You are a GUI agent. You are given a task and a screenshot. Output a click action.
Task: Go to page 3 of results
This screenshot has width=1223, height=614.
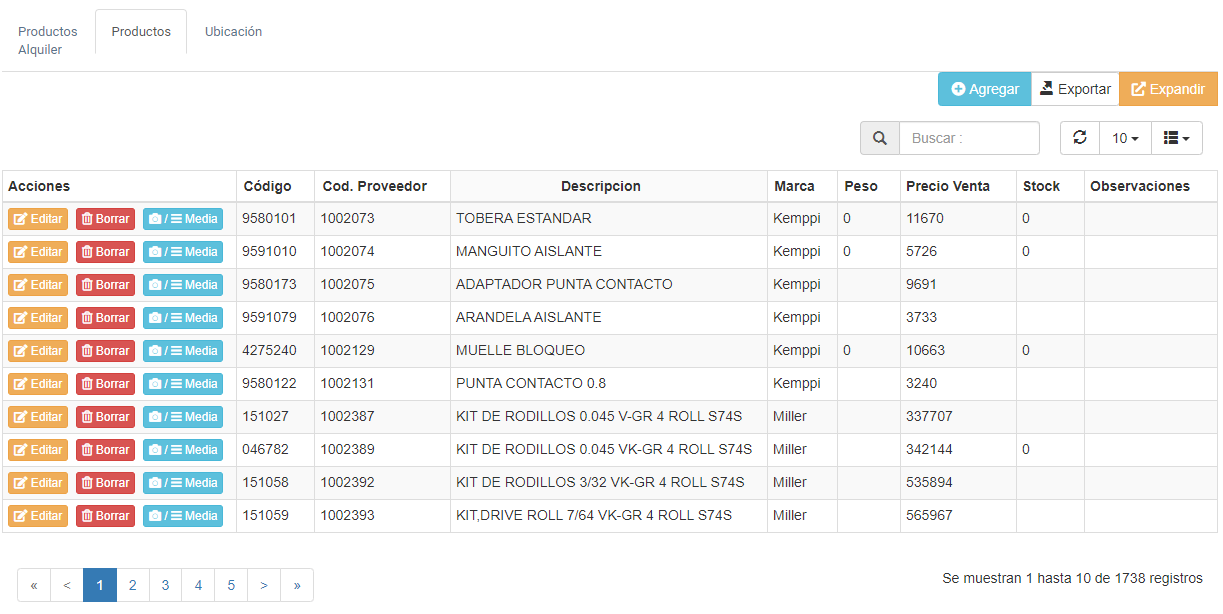[165, 585]
